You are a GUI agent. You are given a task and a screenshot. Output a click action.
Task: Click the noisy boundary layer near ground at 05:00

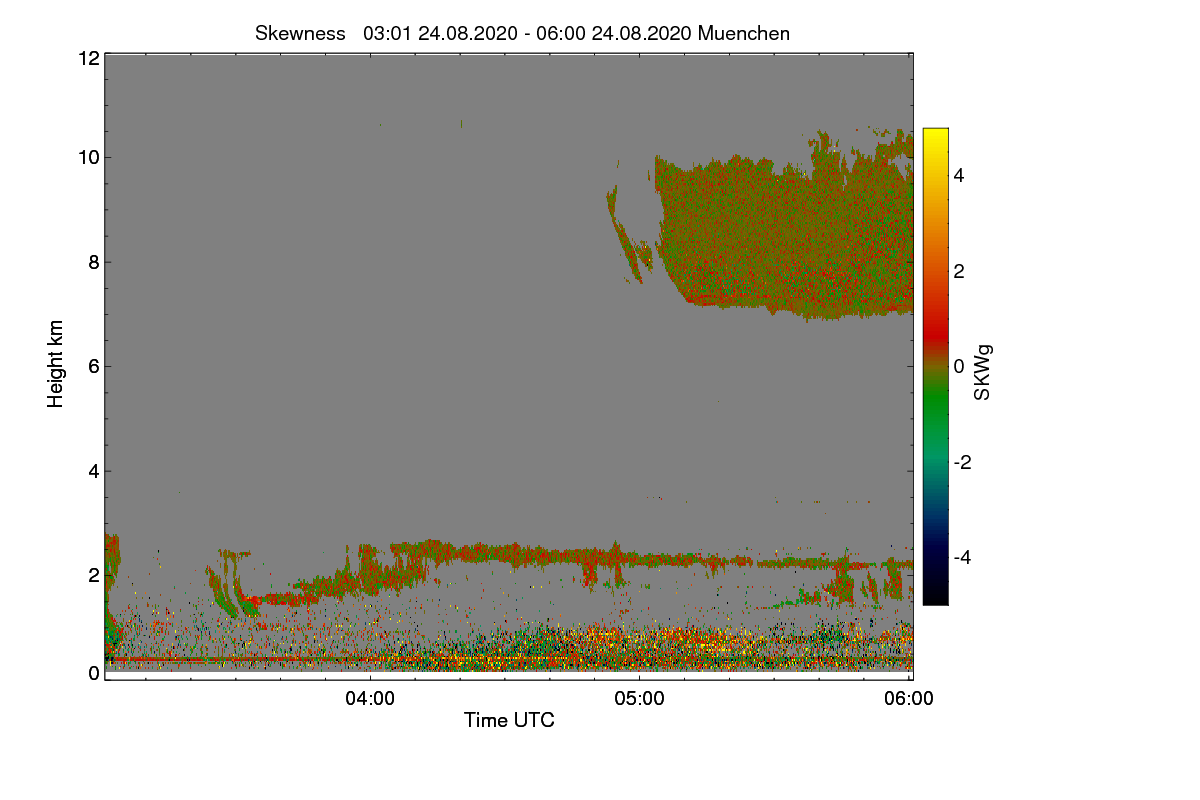tap(640, 648)
